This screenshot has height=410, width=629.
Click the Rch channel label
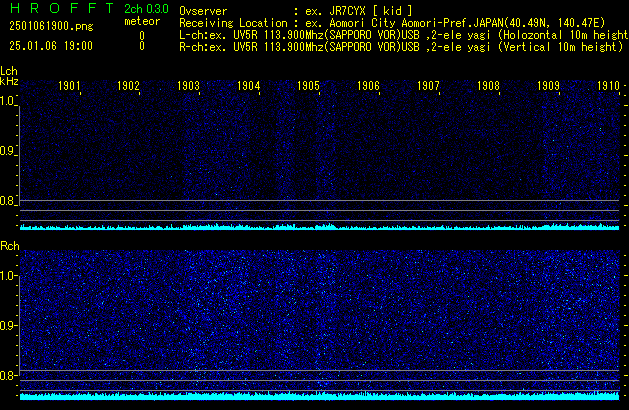(x=10, y=246)
